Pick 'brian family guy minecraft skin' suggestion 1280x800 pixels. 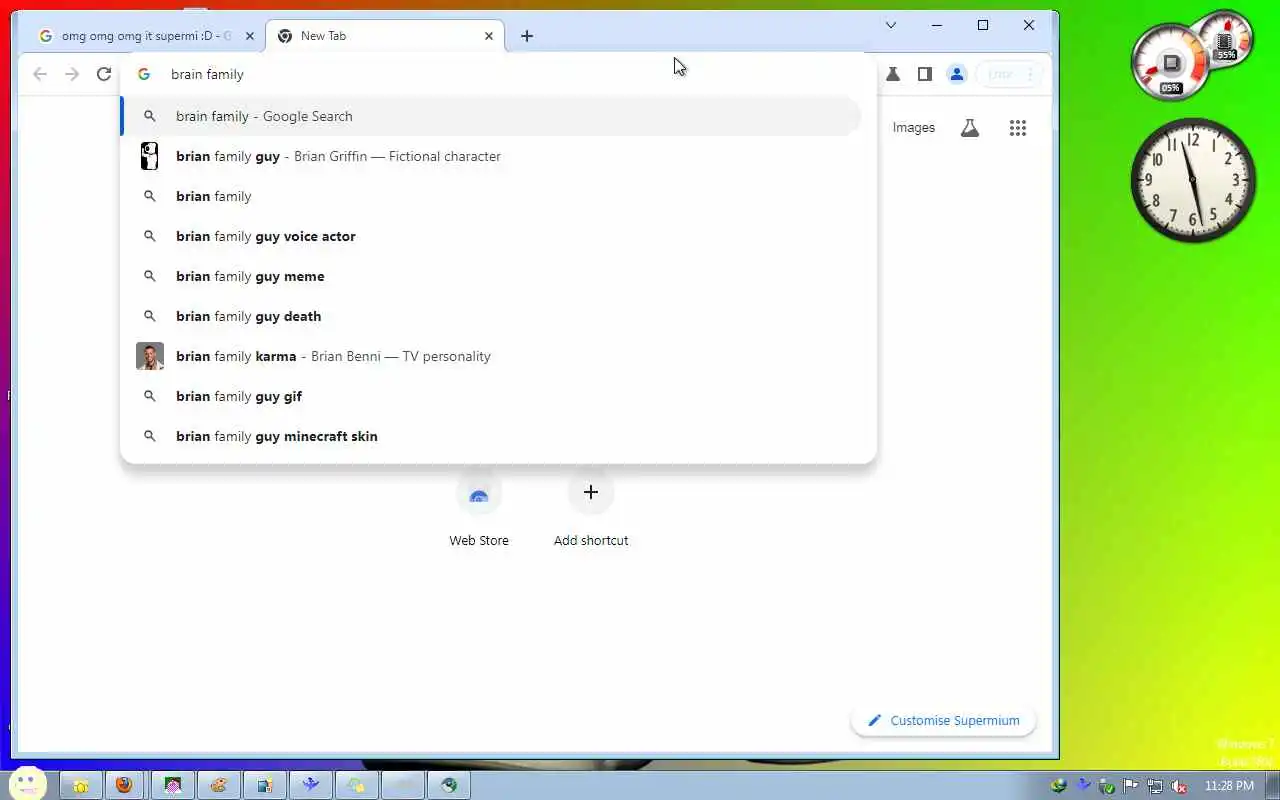pos(491,436)
